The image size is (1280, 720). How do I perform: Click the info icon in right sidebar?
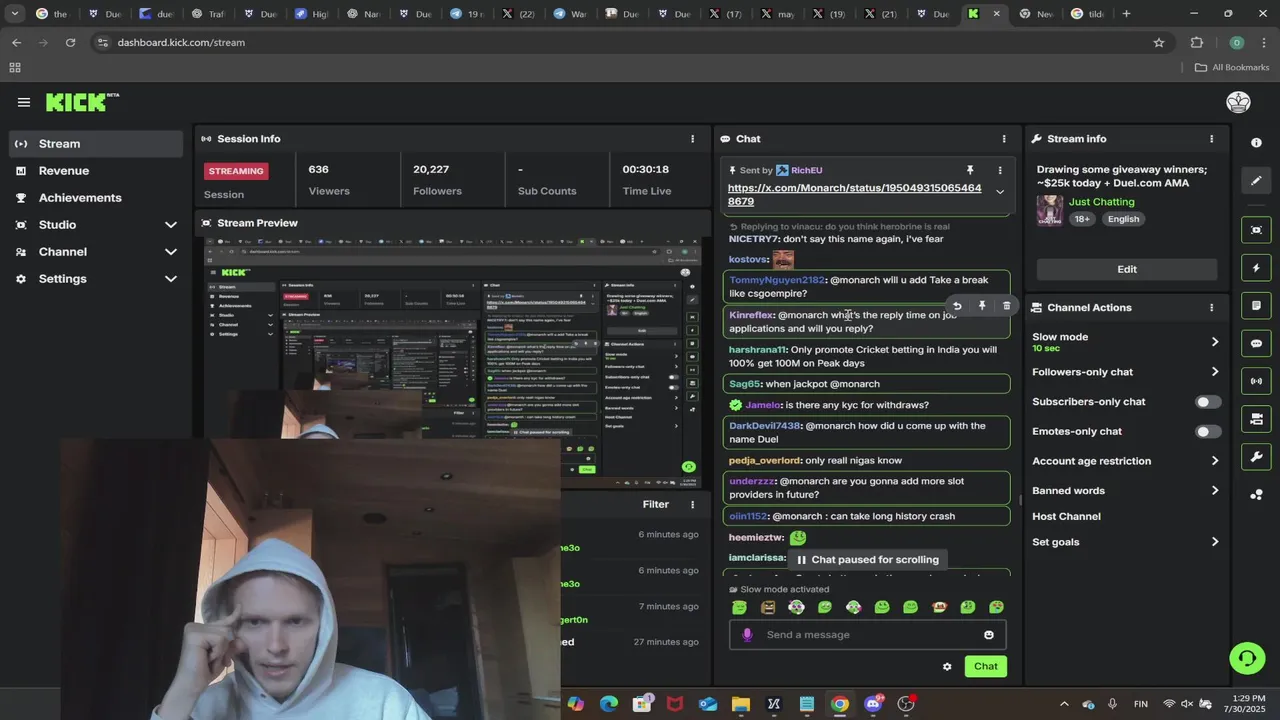click(x=1256, y=143)
